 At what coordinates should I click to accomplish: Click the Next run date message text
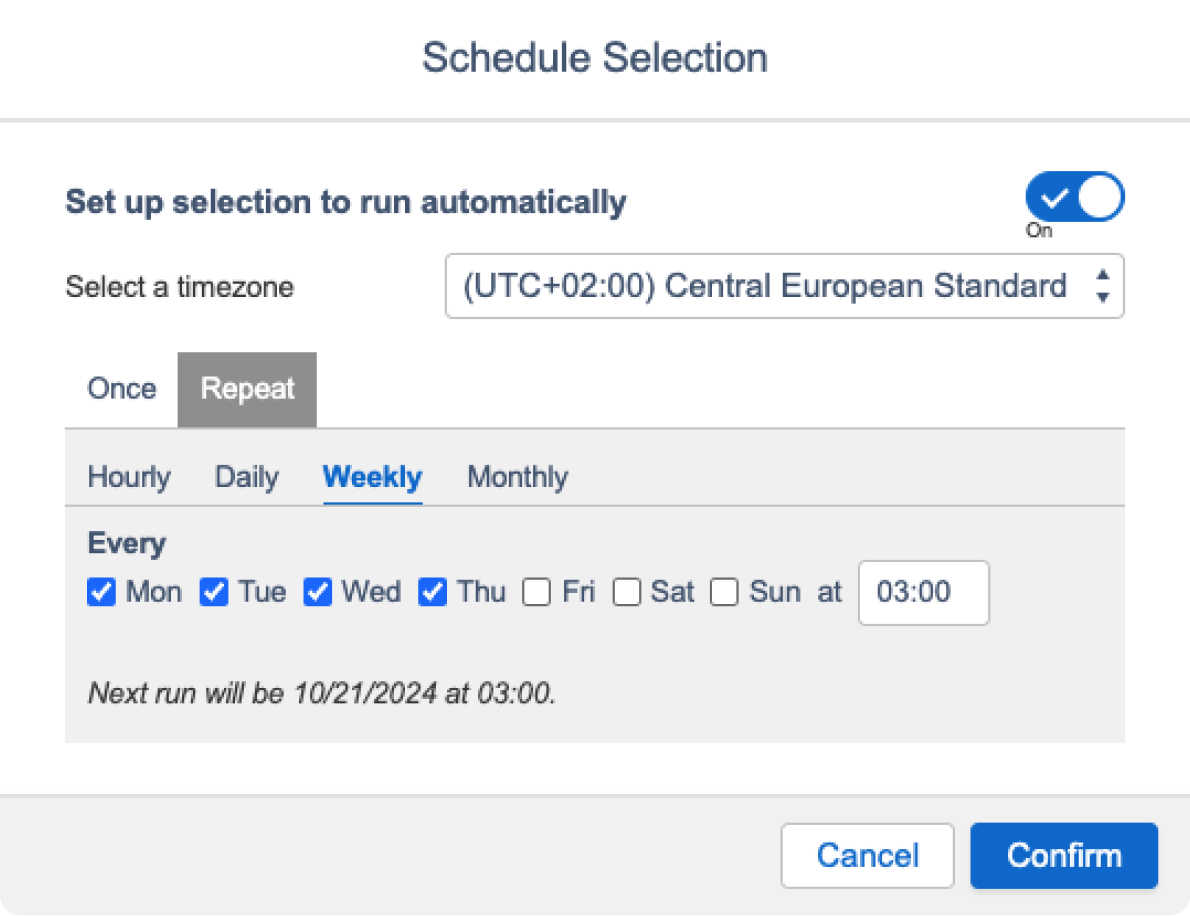click(x=321, y=693)
